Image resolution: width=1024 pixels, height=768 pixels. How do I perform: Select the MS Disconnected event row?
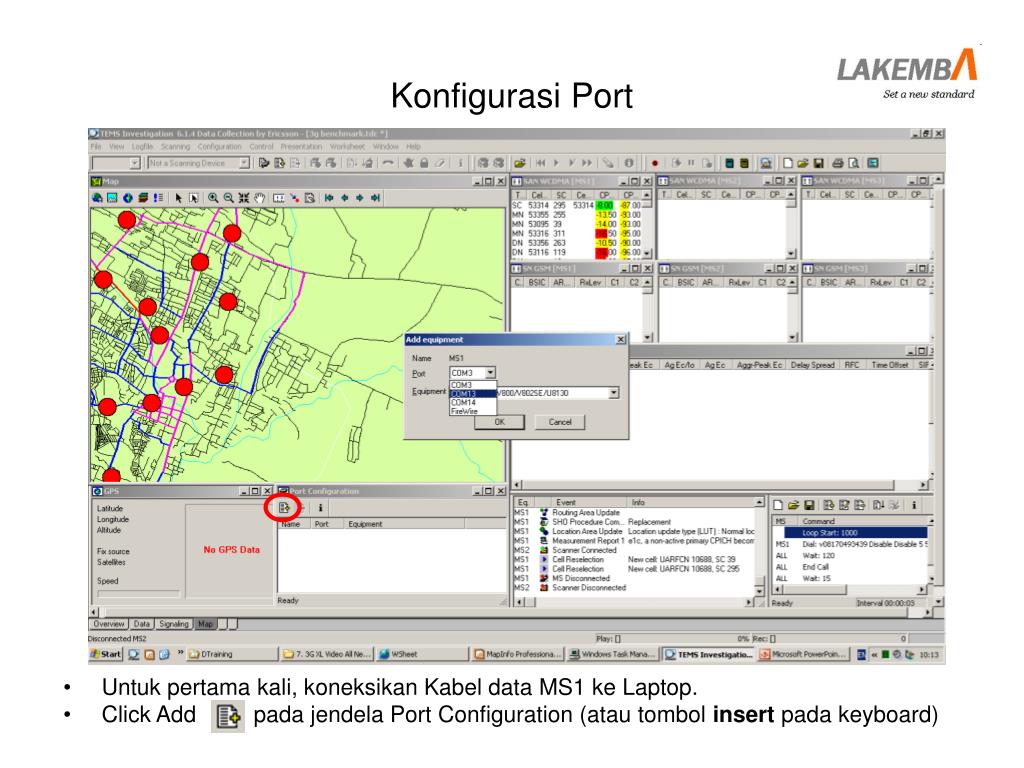coord(633,578)
